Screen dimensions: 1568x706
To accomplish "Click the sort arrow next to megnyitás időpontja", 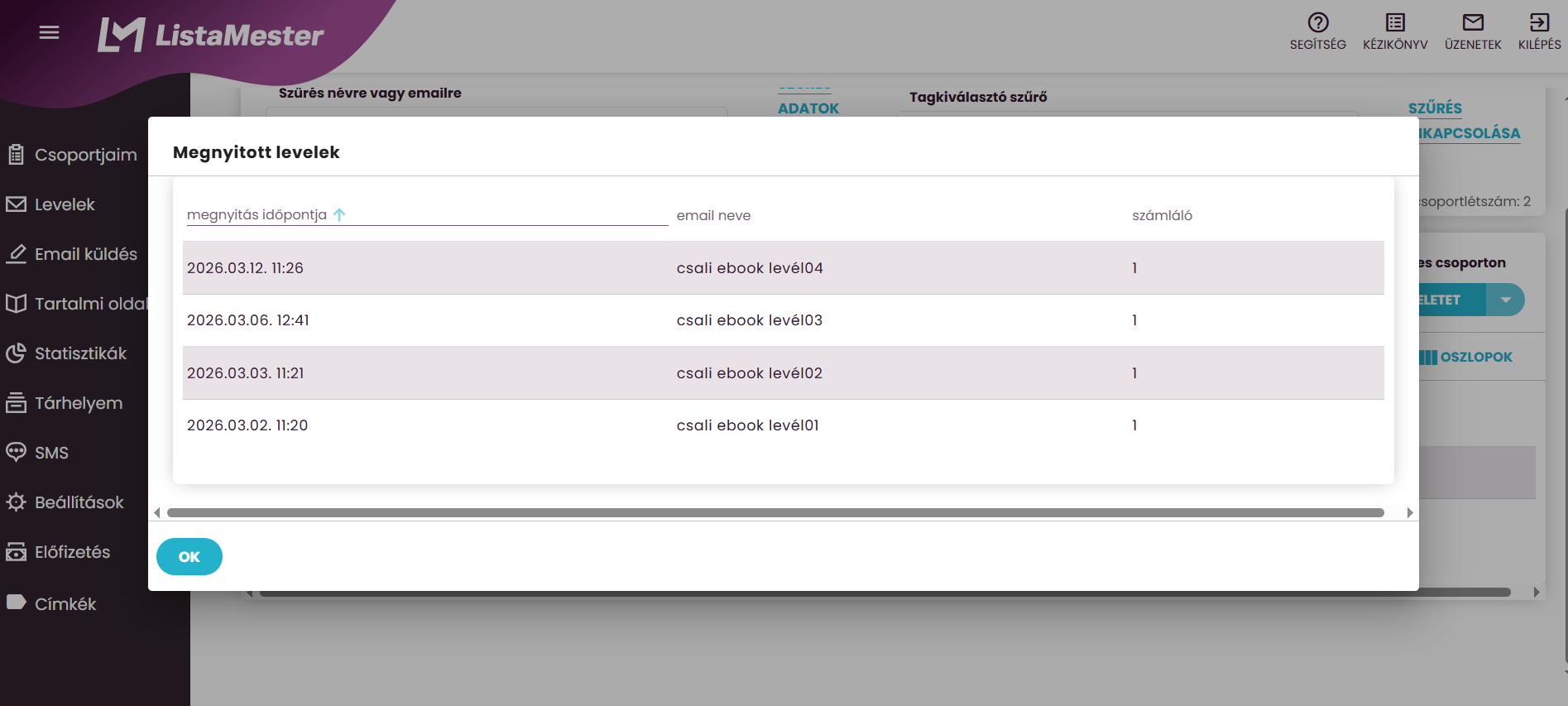I will [x=339, y=214].
